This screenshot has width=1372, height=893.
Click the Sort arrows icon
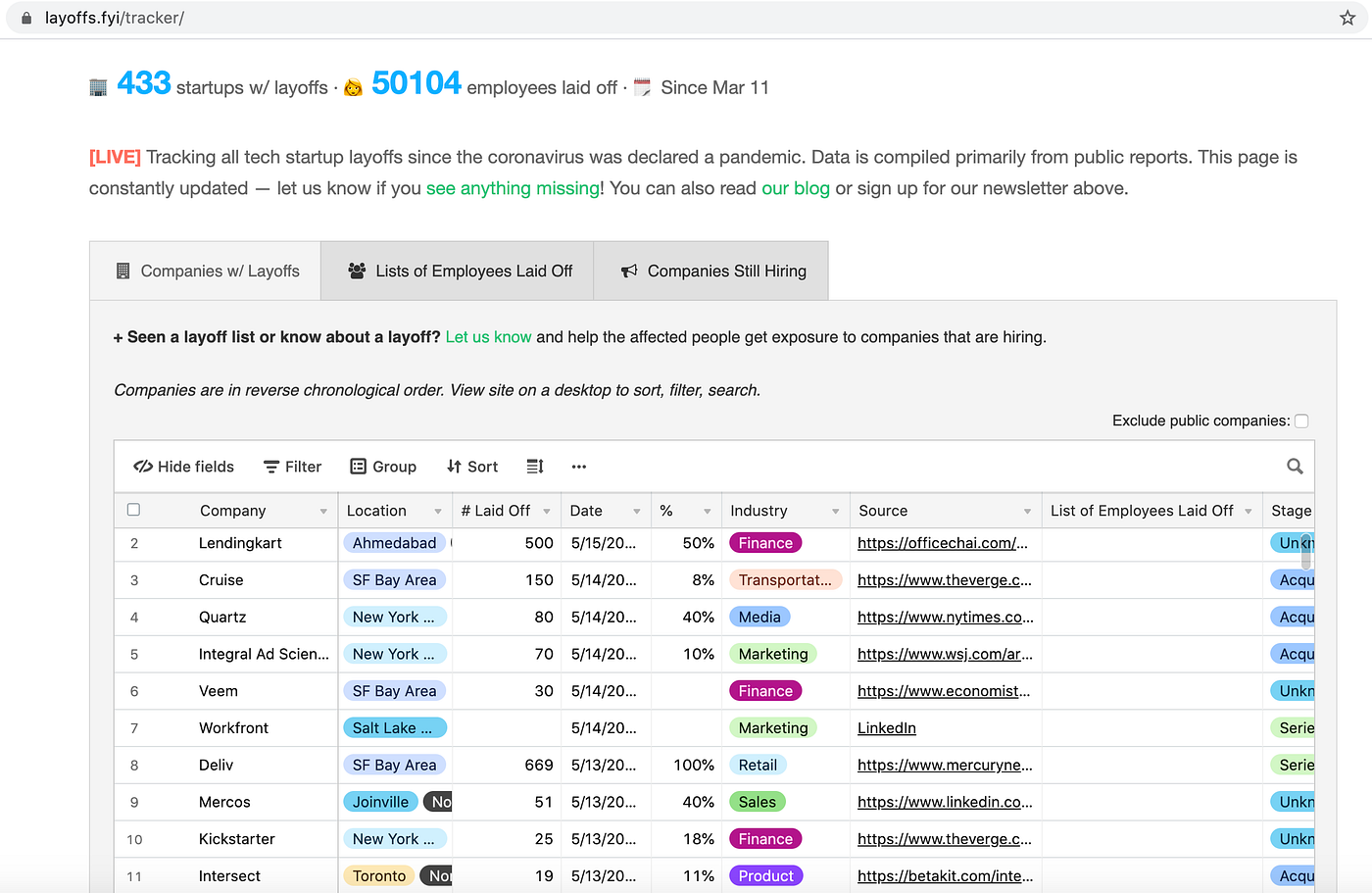454,467
